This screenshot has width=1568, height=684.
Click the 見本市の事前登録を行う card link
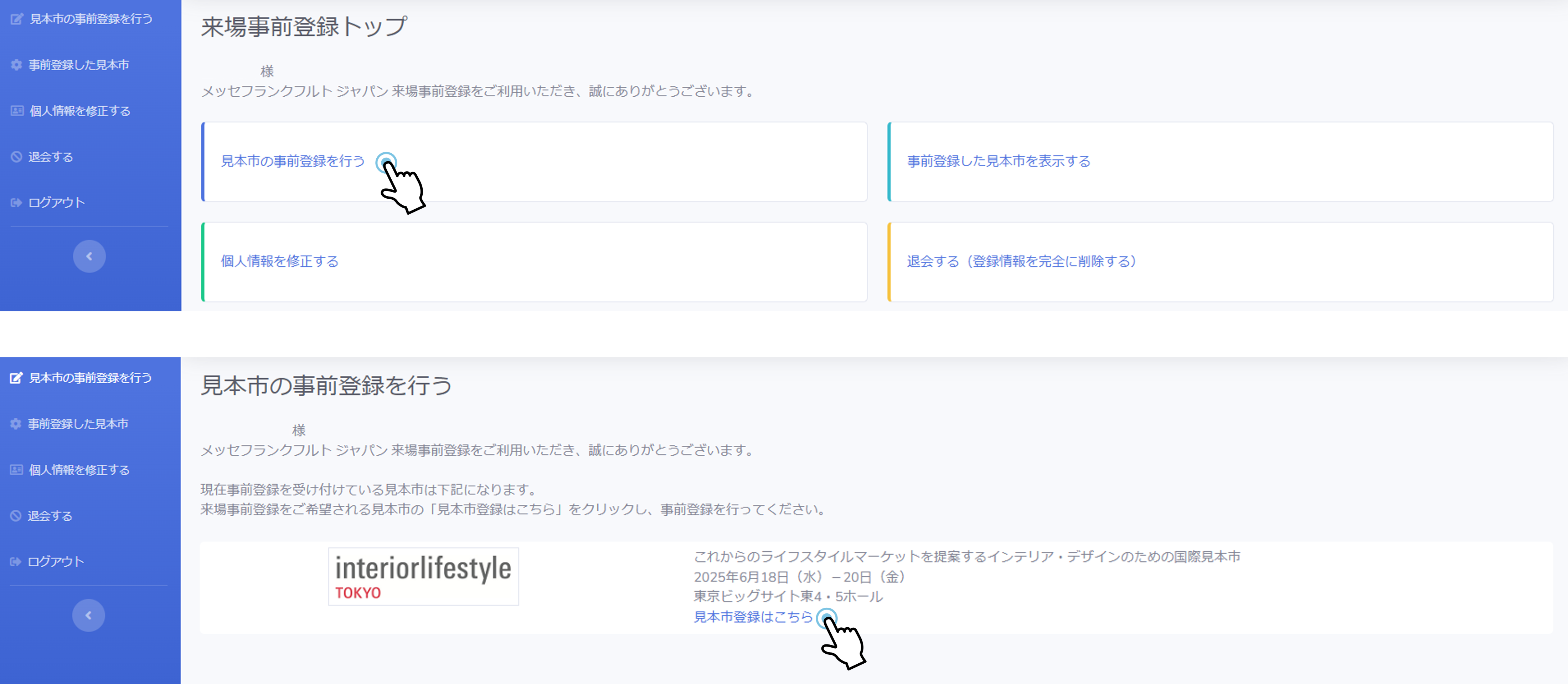click(293, 161)
